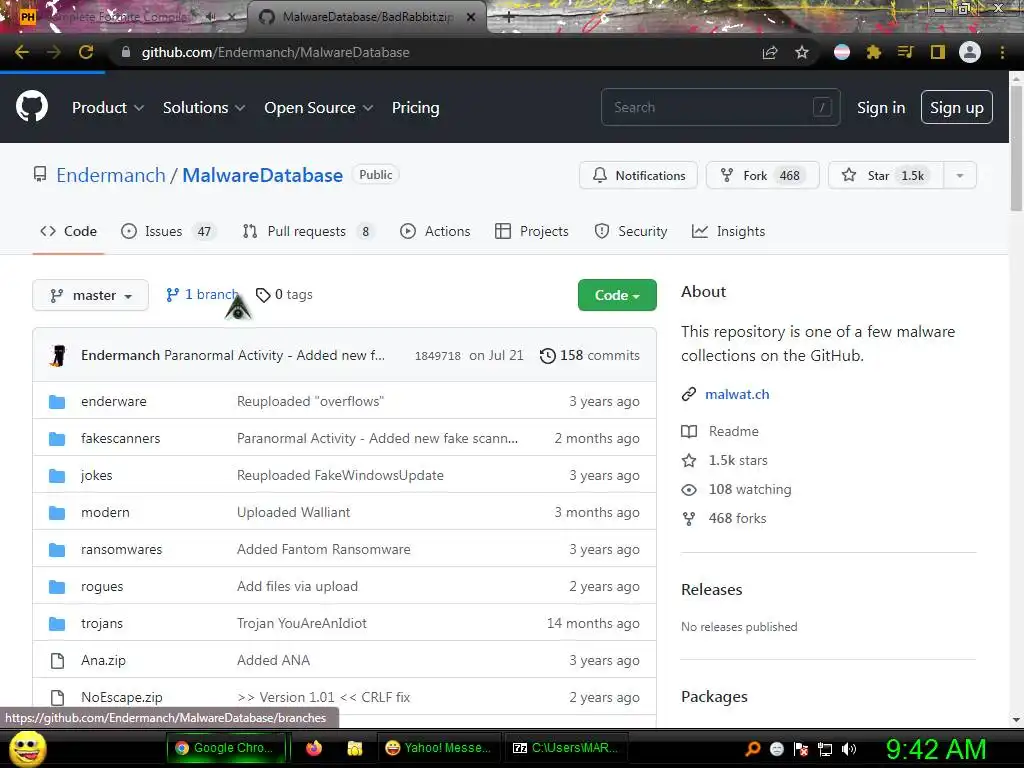
Task: Expand the Open Source menu
Action: coord(319,108)
